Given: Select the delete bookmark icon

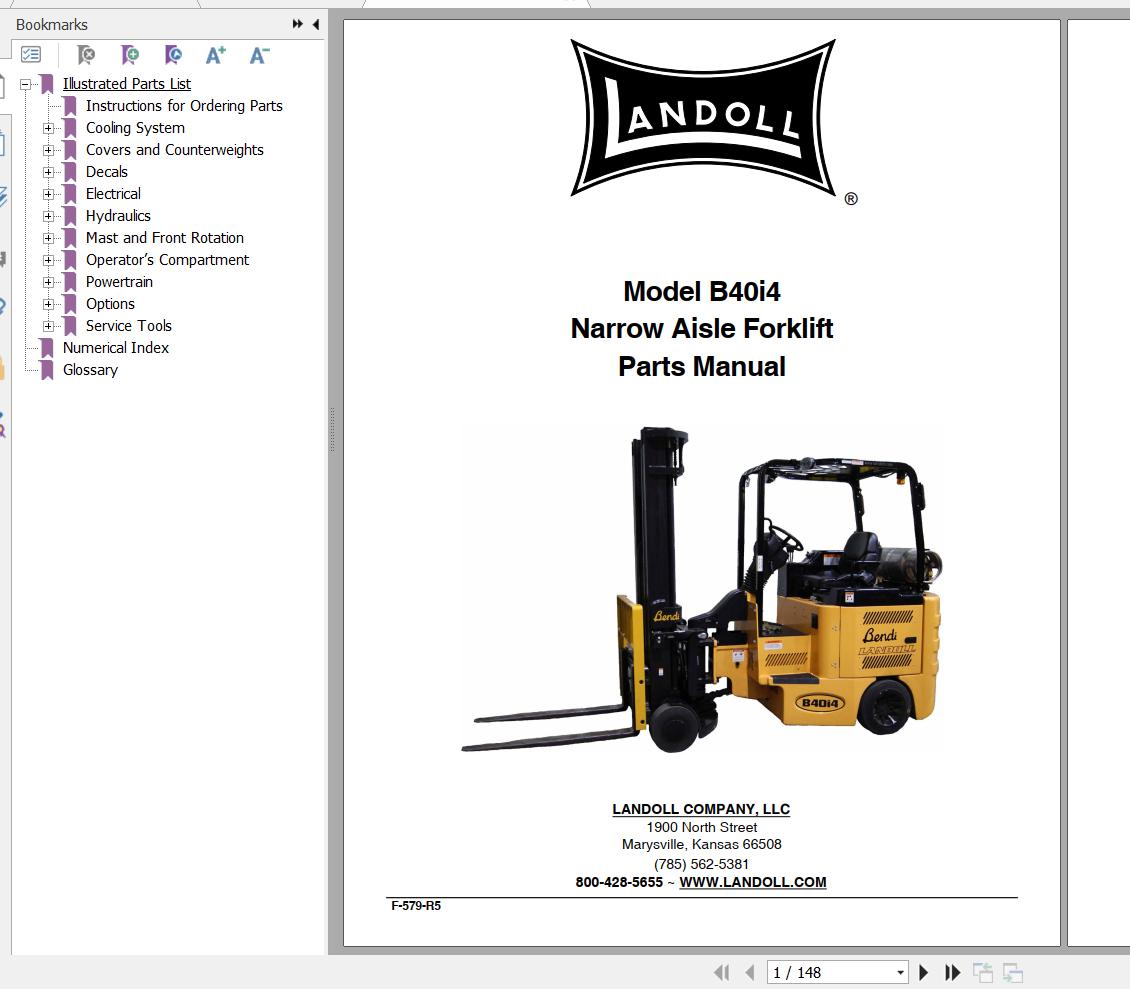Looking at the screenshot, I should (86, 55).
